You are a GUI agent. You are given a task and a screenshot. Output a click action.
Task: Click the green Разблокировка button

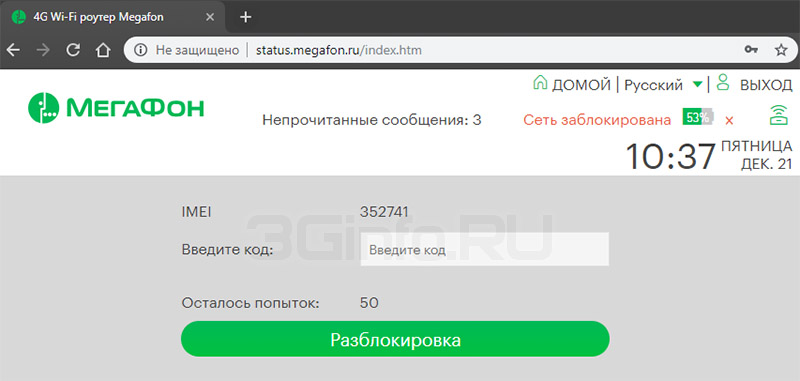(395, 339)
